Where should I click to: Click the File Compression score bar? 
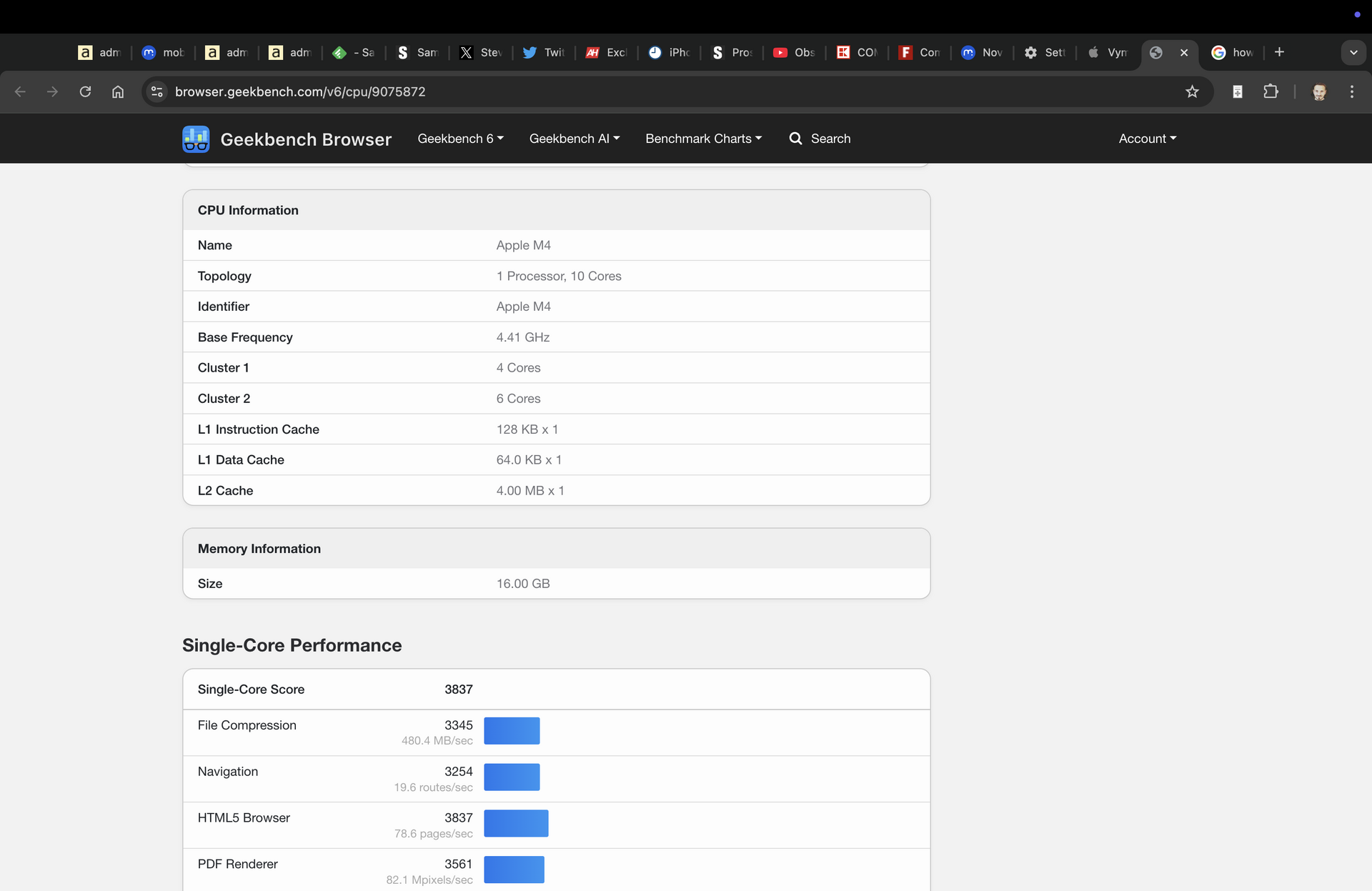512,731
